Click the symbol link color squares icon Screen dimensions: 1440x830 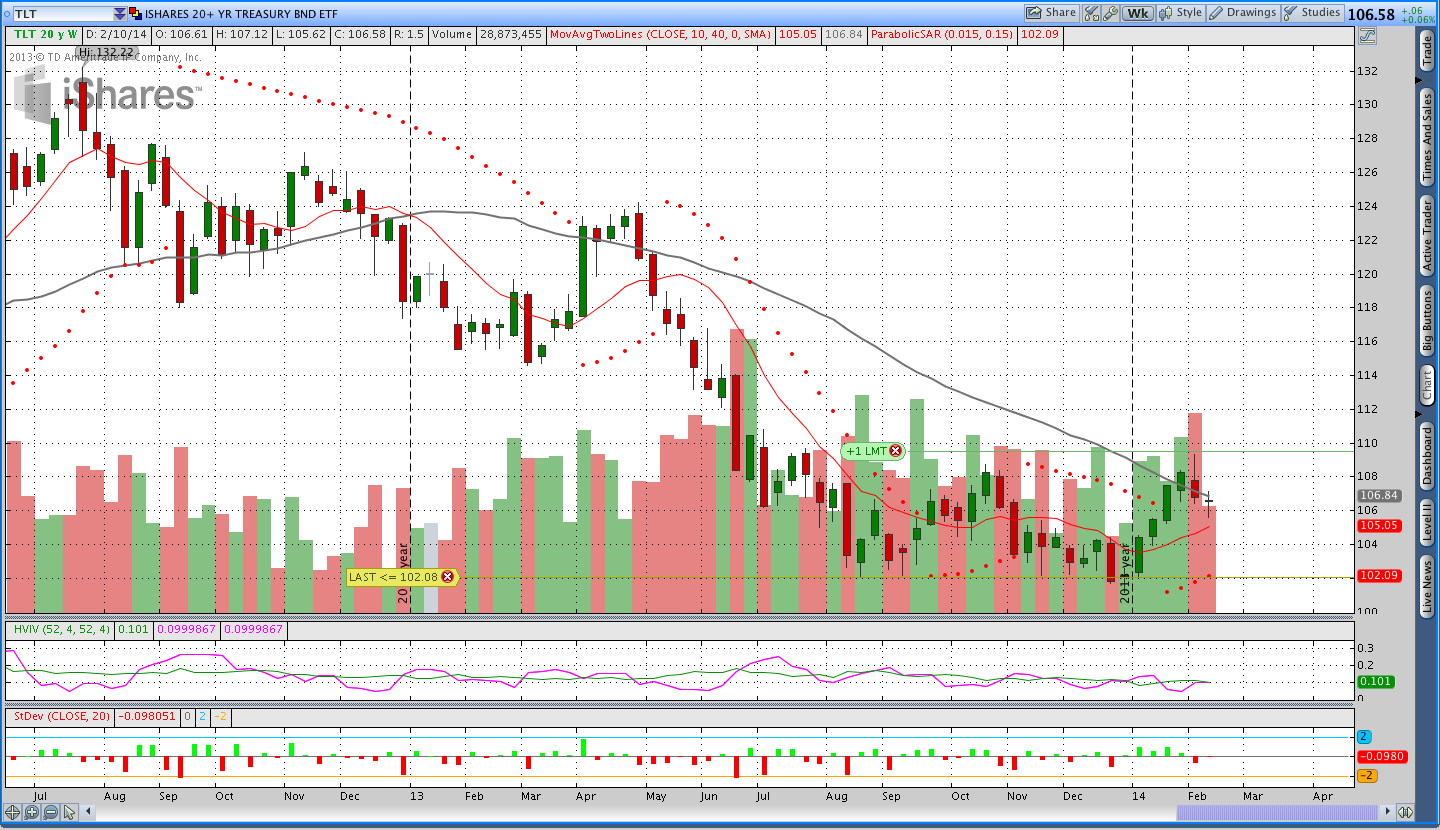tap(136, 14)
